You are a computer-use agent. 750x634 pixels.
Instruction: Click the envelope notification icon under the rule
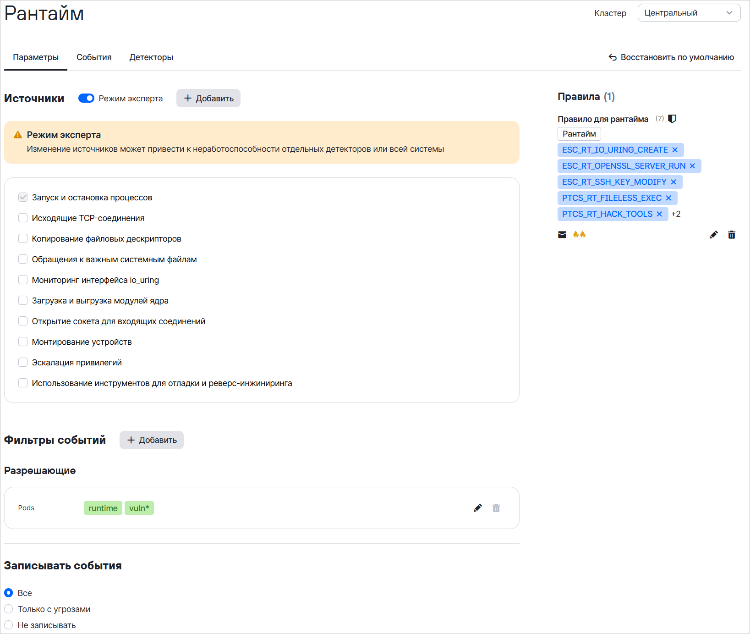[562, 234]
